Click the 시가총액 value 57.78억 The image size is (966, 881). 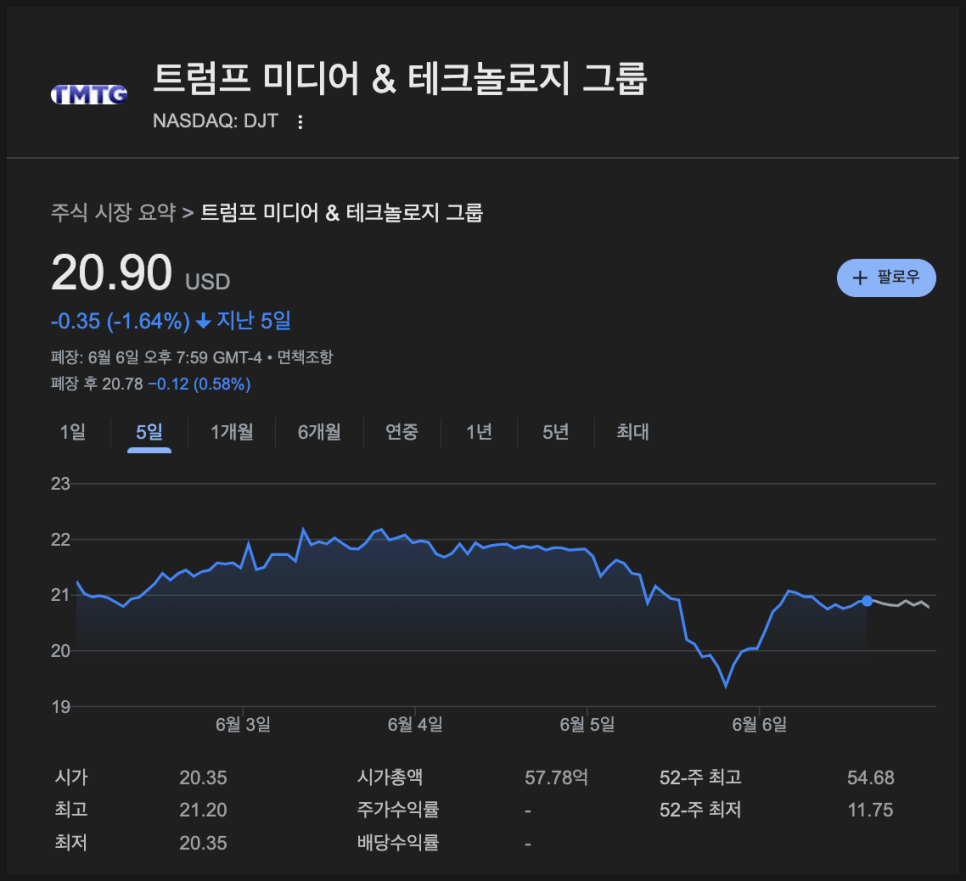[x=556, y=777]
